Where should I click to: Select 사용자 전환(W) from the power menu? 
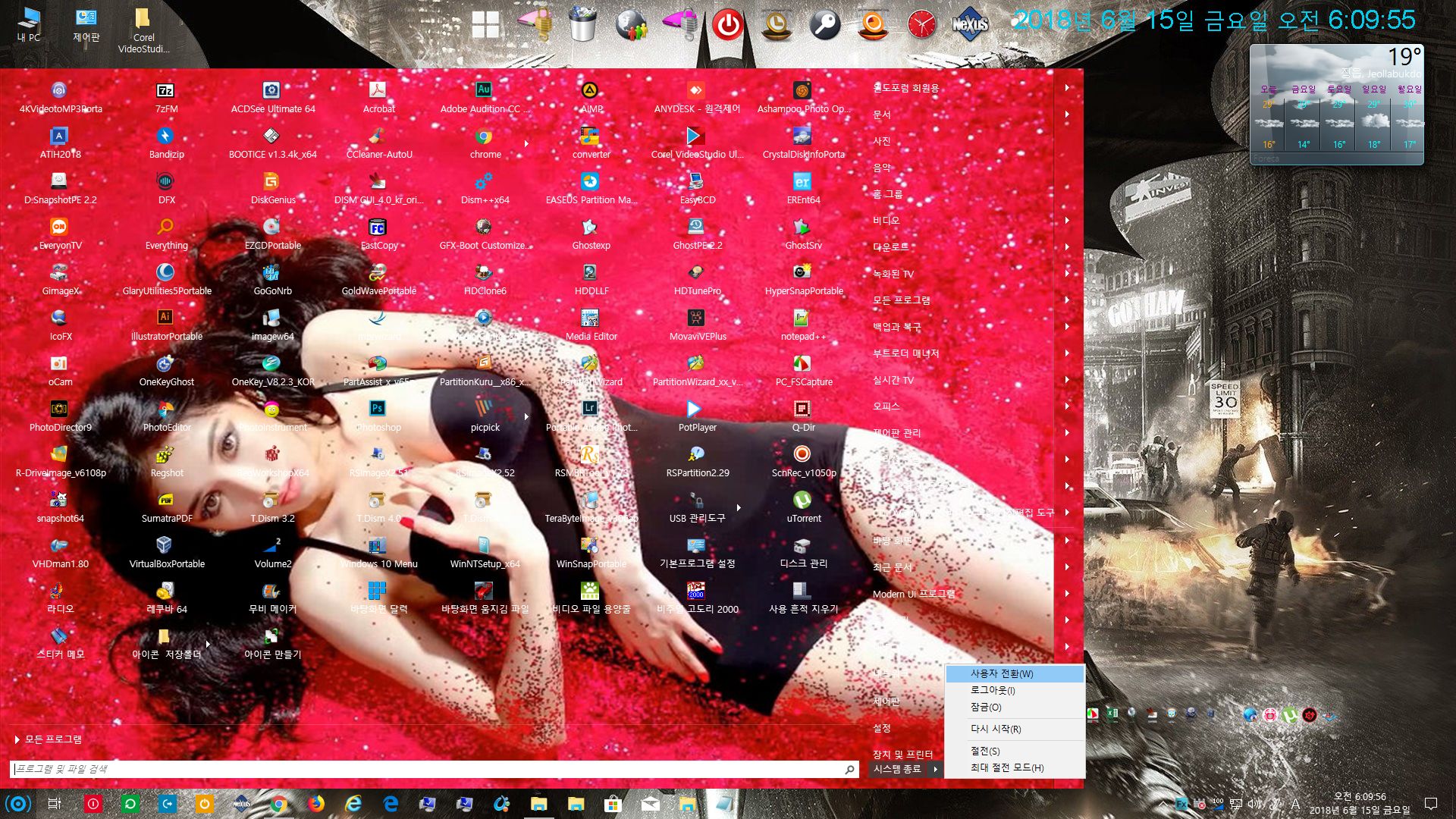(1015, 673)
